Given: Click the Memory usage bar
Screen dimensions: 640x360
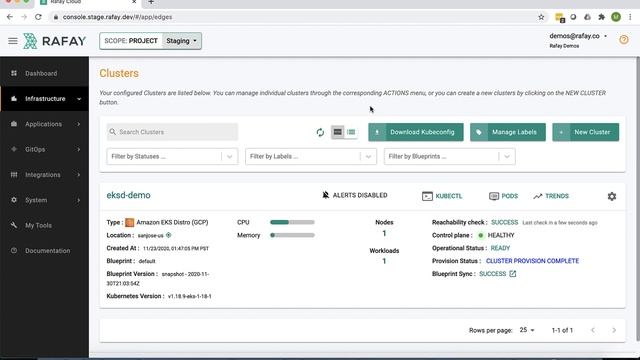Looking at the screenshot, I should click(292, 235).
